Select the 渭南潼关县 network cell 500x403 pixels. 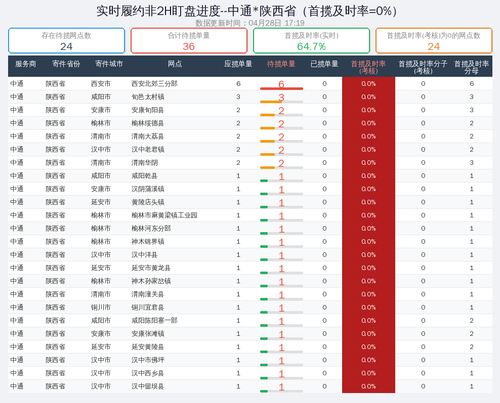point(148,294)
